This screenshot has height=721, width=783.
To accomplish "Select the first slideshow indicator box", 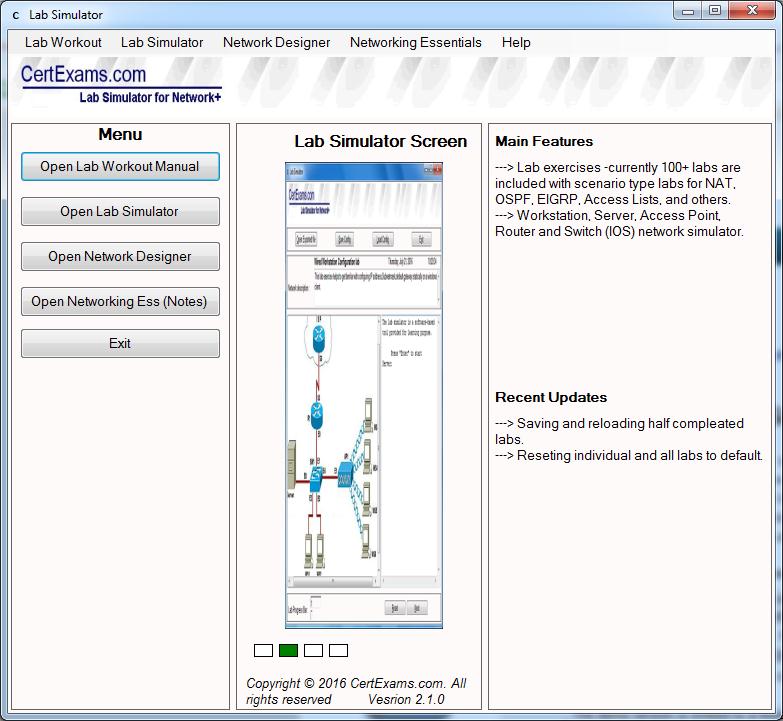I will tap(263, 650).
